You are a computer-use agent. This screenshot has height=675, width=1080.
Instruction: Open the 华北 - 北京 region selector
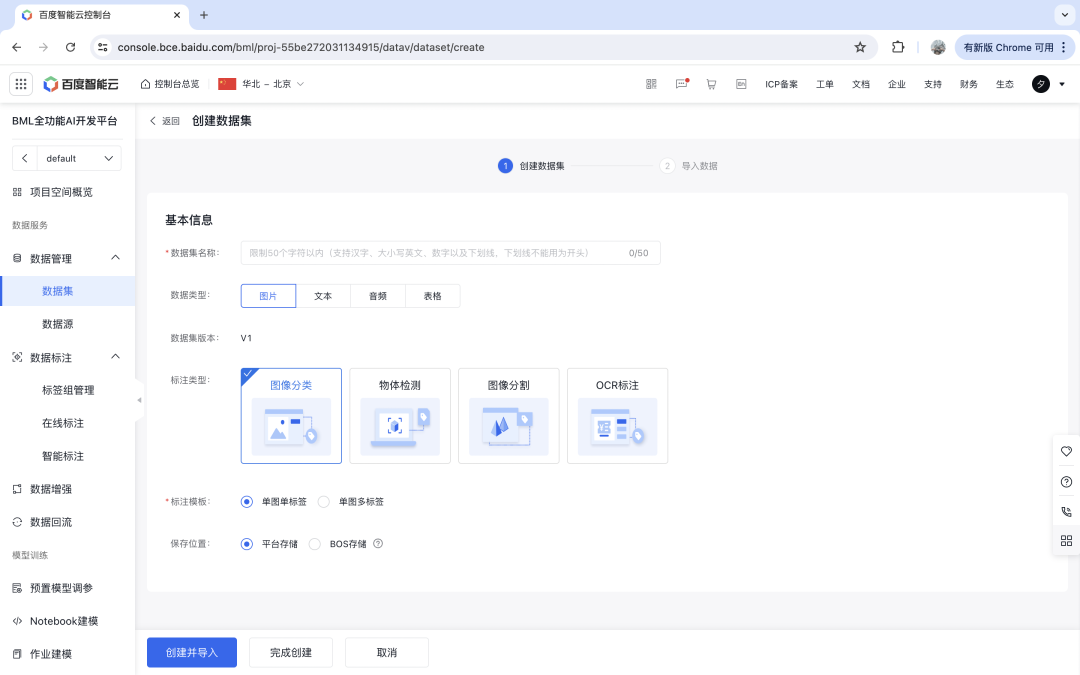pos(262,84)
